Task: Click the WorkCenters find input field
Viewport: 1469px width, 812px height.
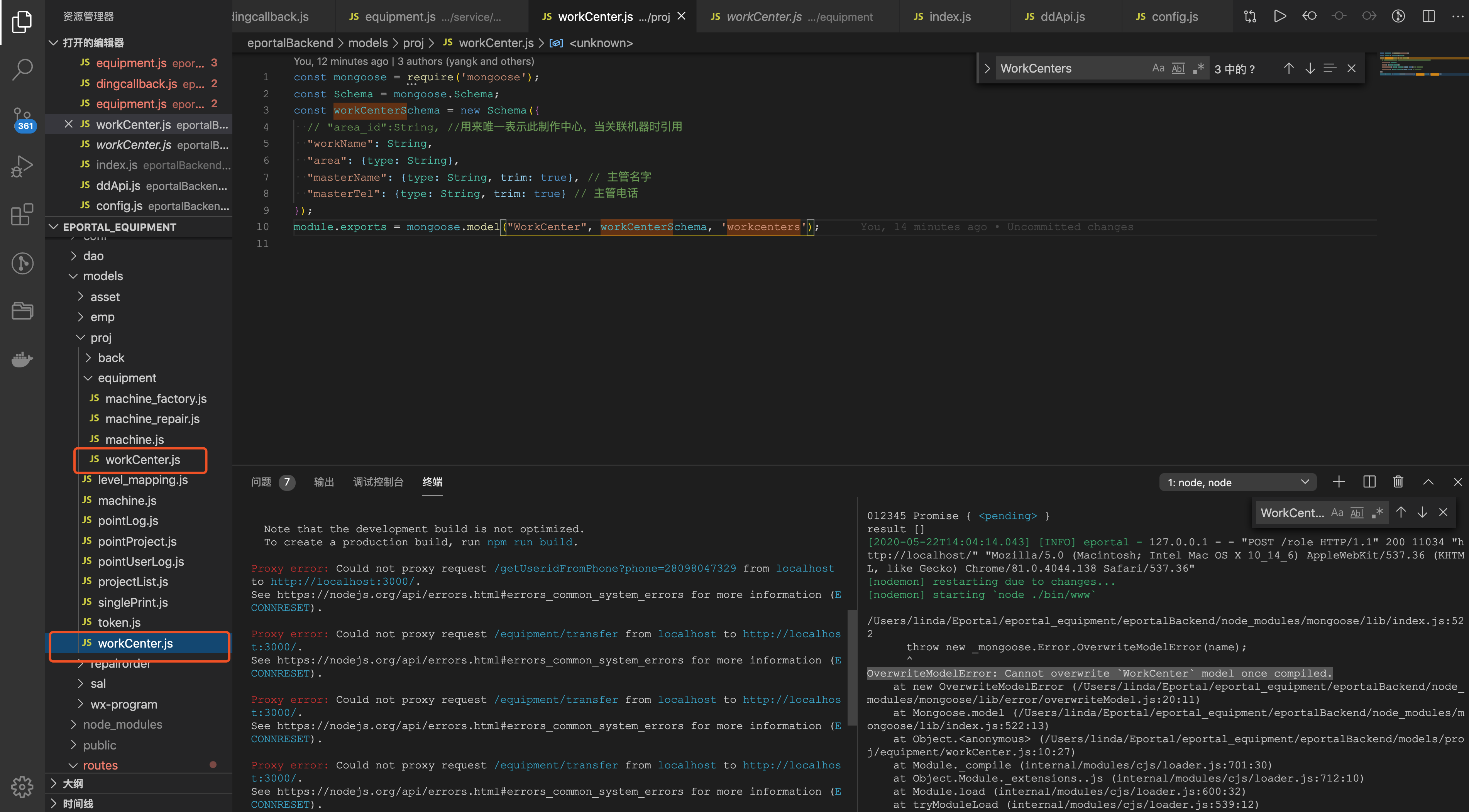Action: pos(1066,68)
